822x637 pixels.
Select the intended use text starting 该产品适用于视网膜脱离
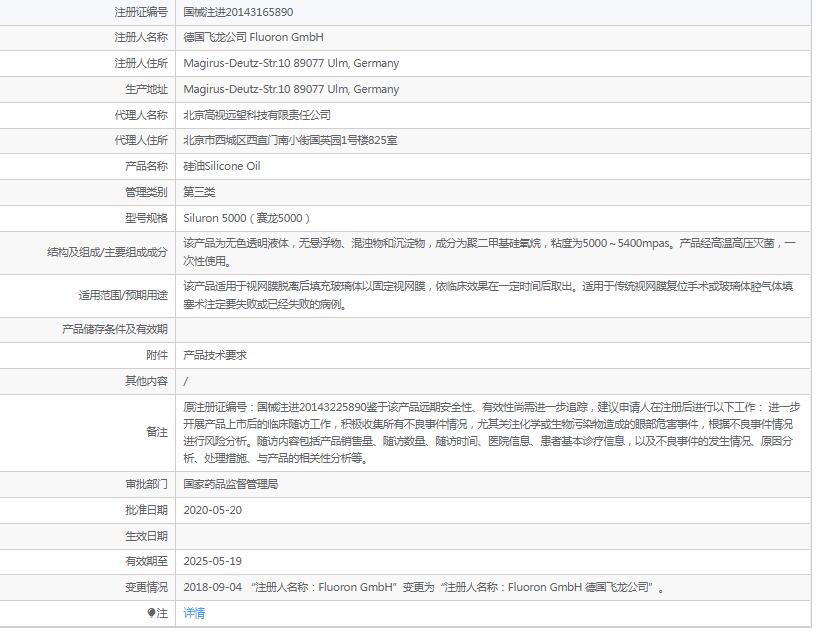pos(488,295)
